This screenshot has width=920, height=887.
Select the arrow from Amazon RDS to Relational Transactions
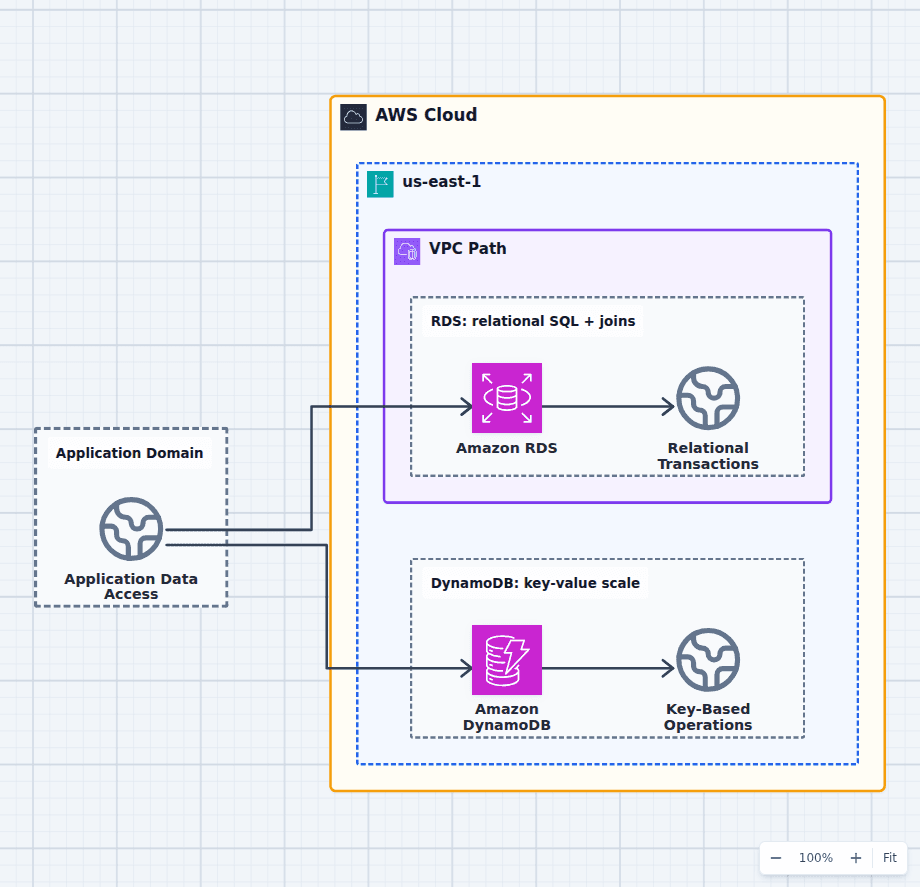point(609,406)
